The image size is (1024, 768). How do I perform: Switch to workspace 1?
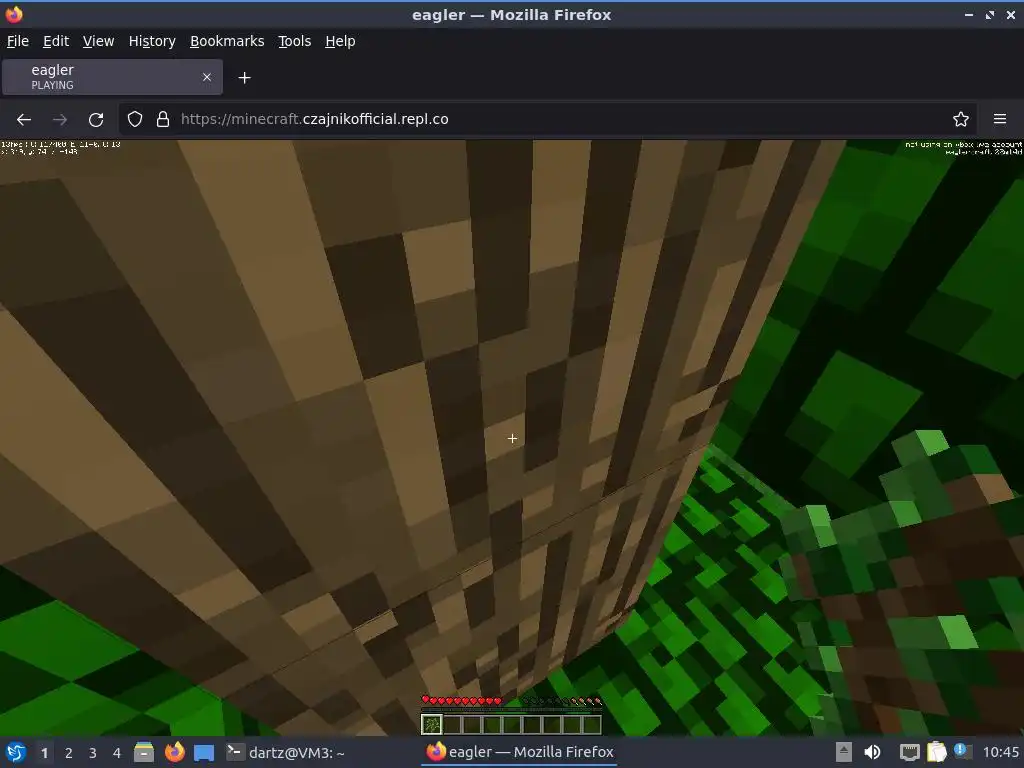click(x=44, y=753)
